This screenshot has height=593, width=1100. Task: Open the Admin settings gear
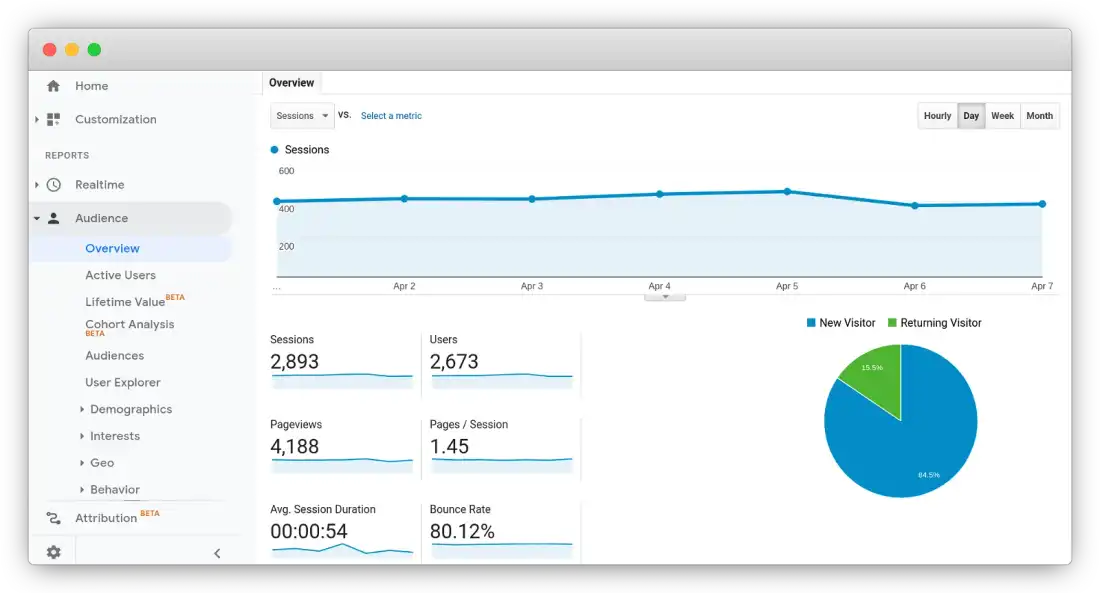[x=52, y=551]
